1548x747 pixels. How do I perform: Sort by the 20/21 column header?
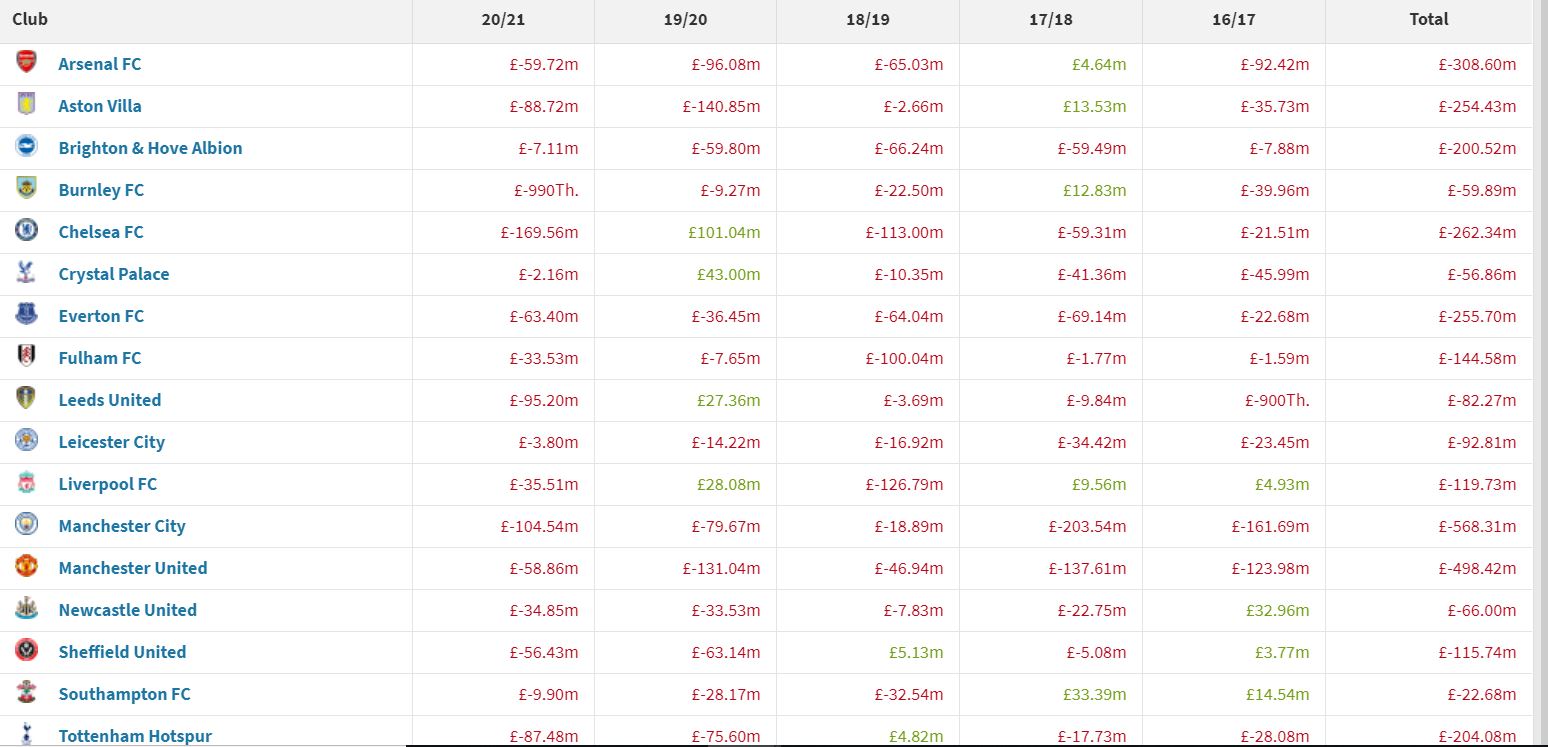501,19
